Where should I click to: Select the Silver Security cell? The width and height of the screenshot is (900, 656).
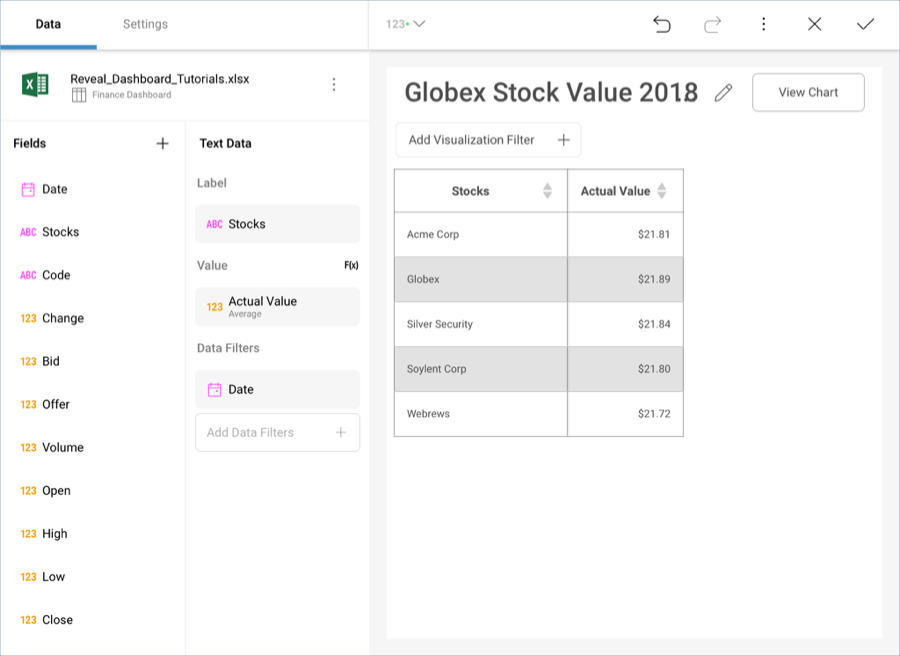click(x=481, y=324)
